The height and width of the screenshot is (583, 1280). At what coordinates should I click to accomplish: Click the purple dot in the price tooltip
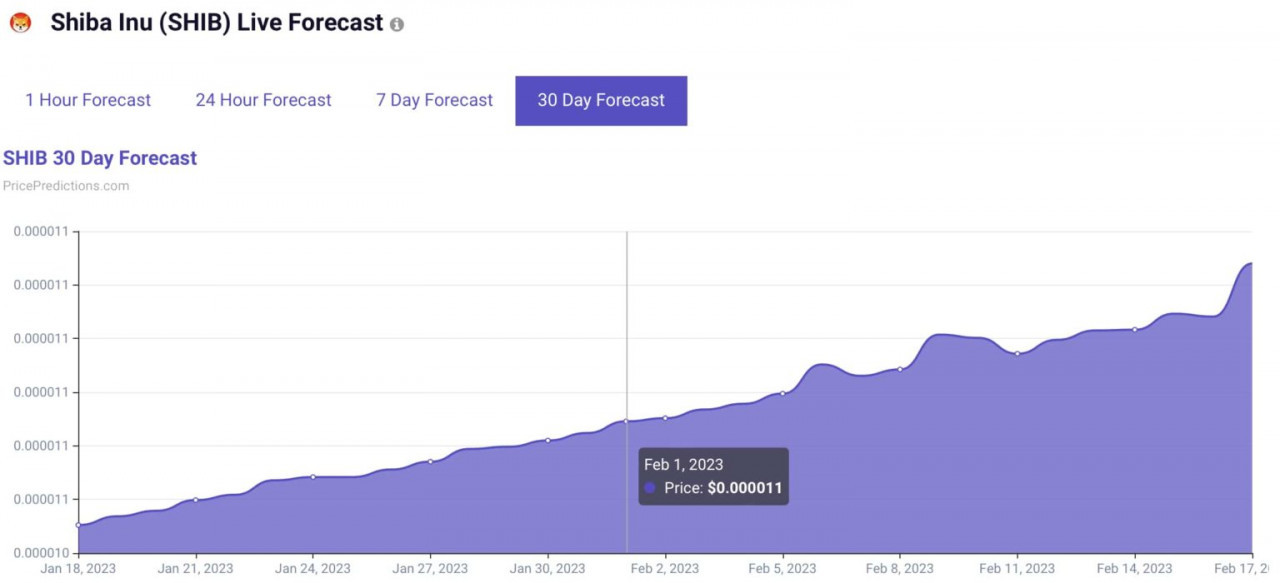click(x=650, y=488)
